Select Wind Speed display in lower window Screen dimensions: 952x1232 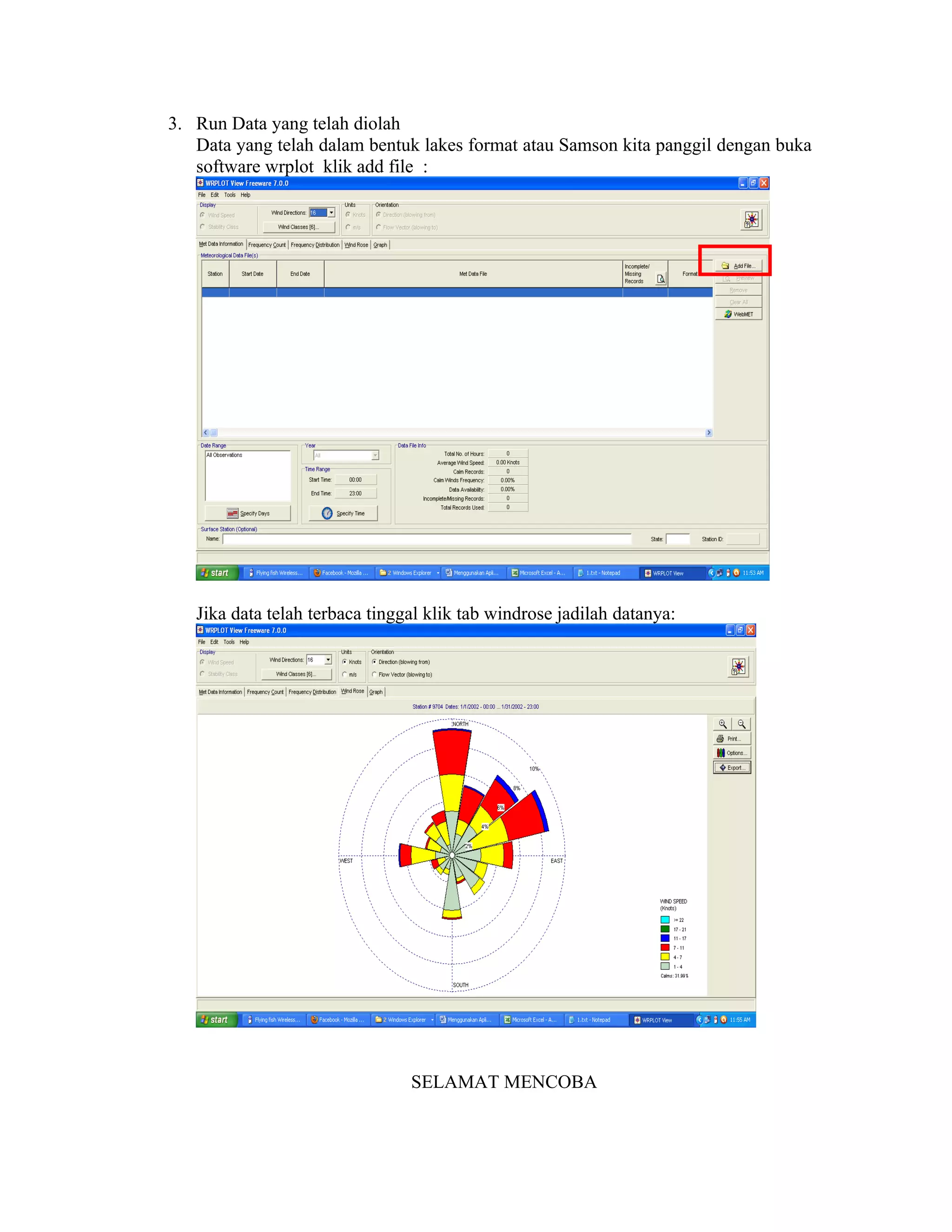coord(217,662)
